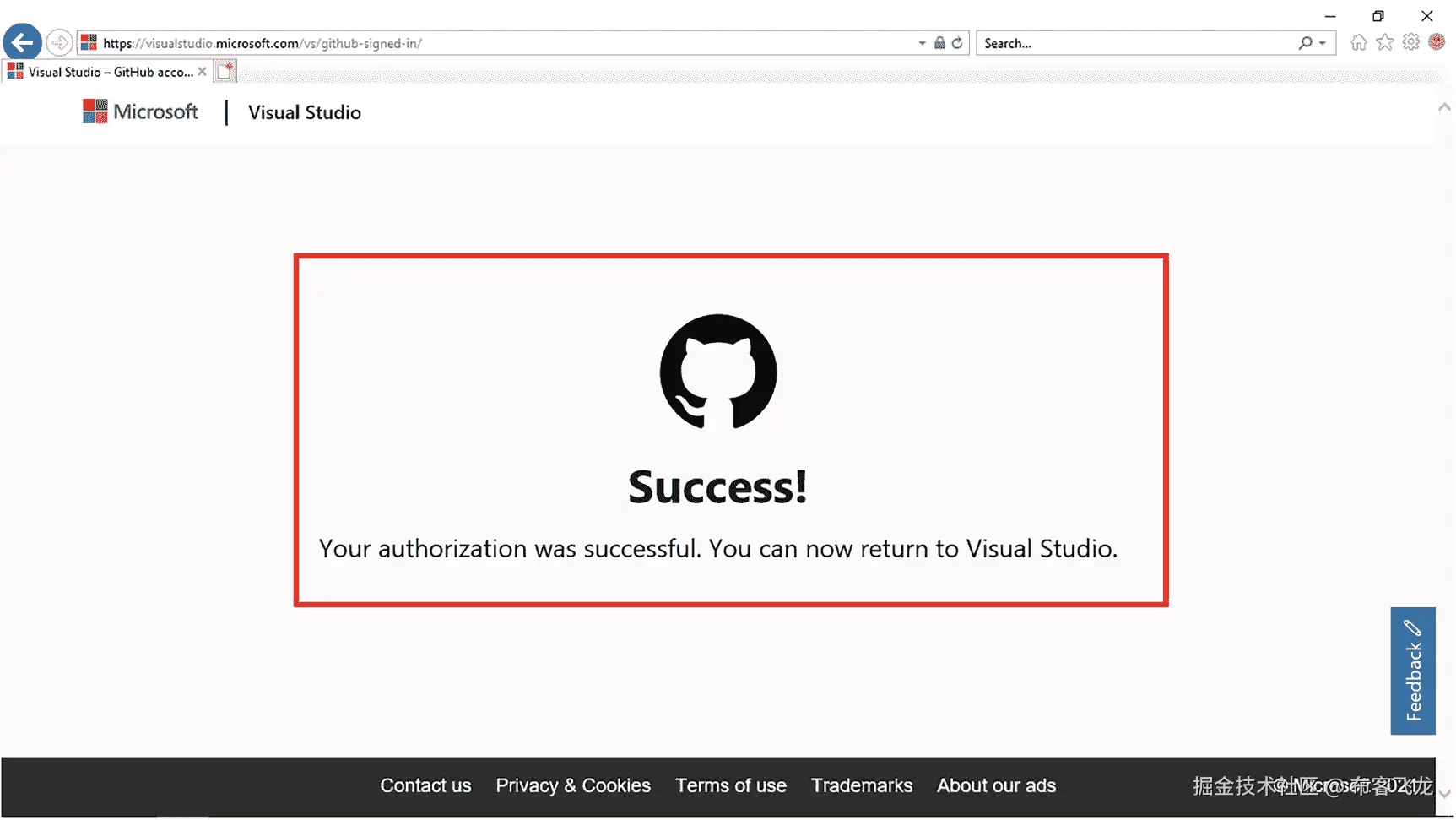Open the Trademarks footer link
The image size is (1456, 820).
tap(862, 785)
